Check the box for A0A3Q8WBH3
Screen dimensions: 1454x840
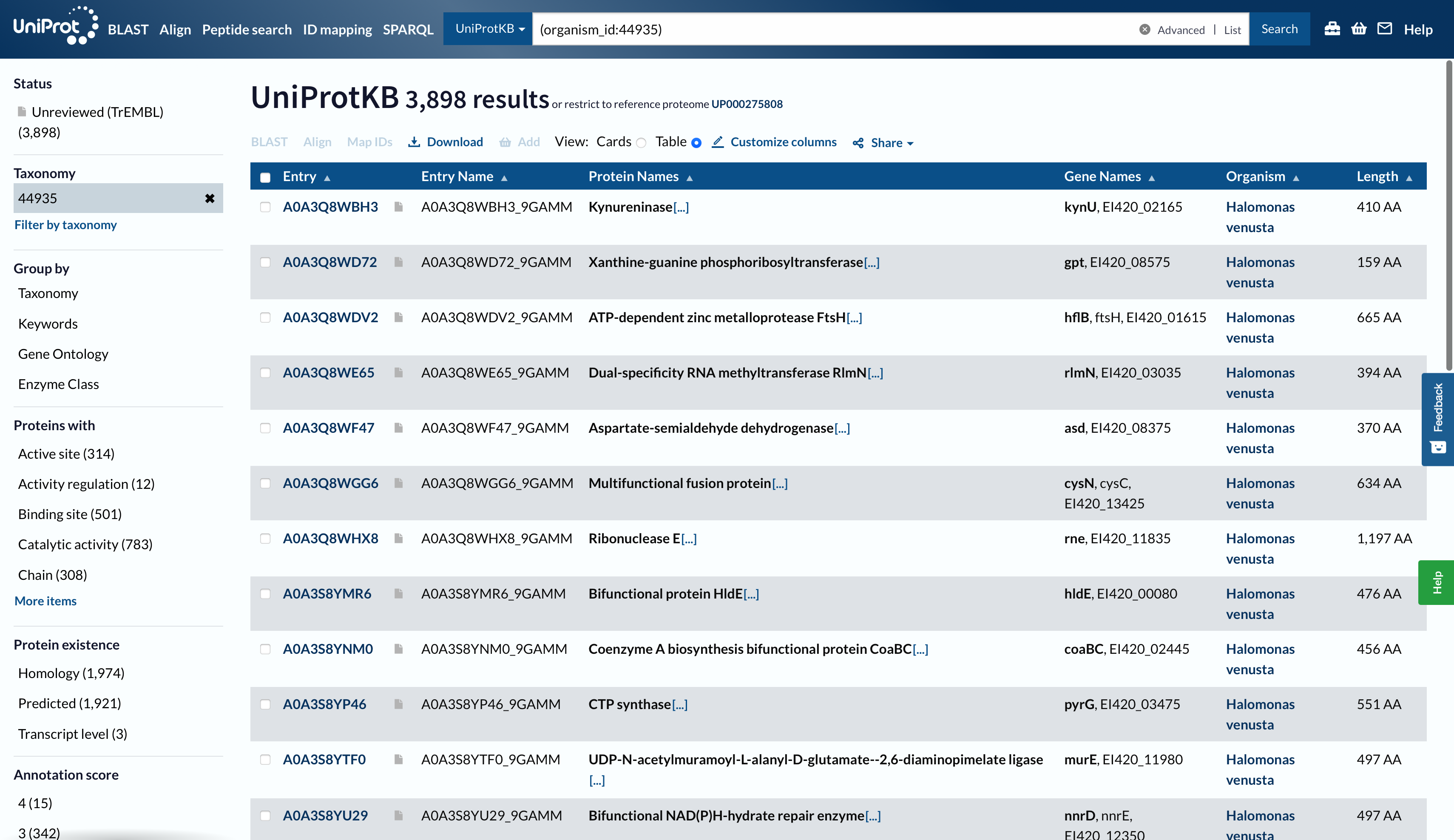pos(265,207)
